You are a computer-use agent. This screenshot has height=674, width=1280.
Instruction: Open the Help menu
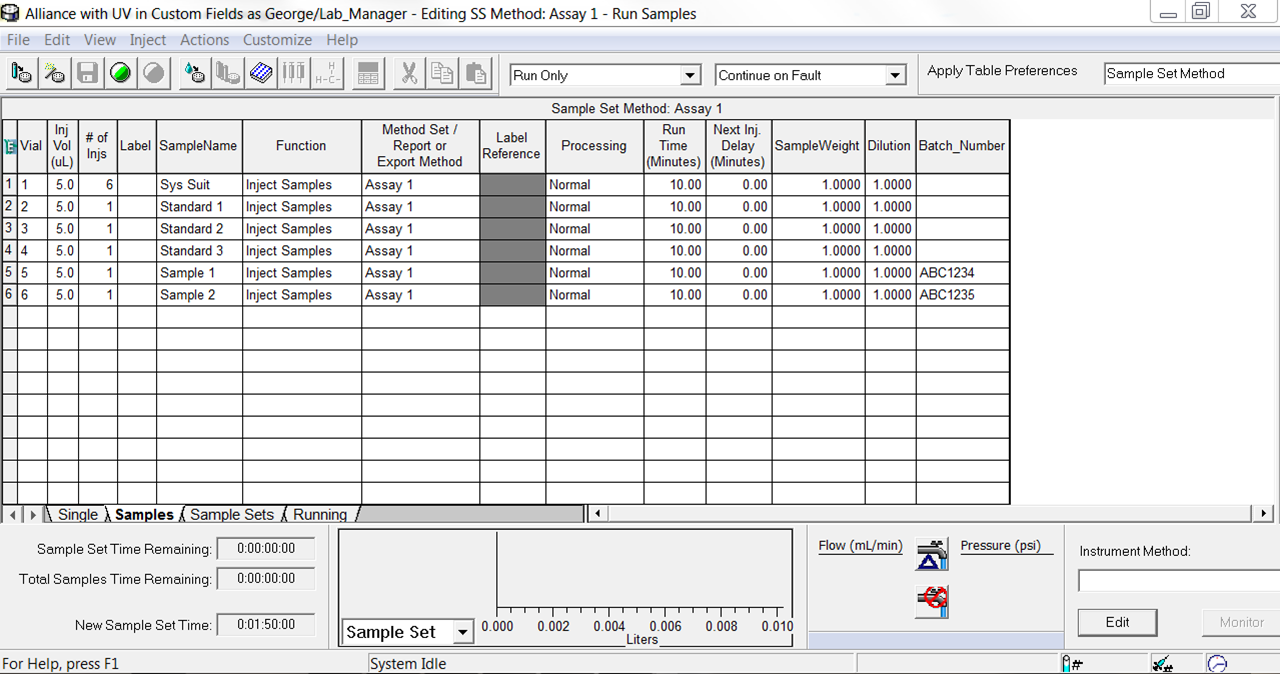pos(342,40)
